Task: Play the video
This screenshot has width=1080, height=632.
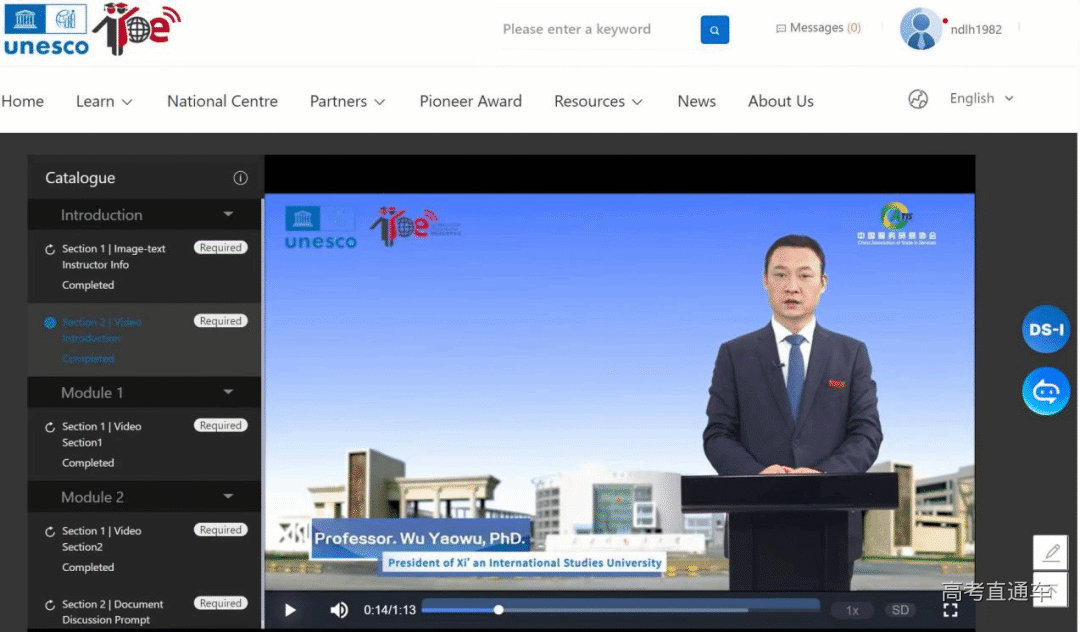Action: tap(290, 610)
